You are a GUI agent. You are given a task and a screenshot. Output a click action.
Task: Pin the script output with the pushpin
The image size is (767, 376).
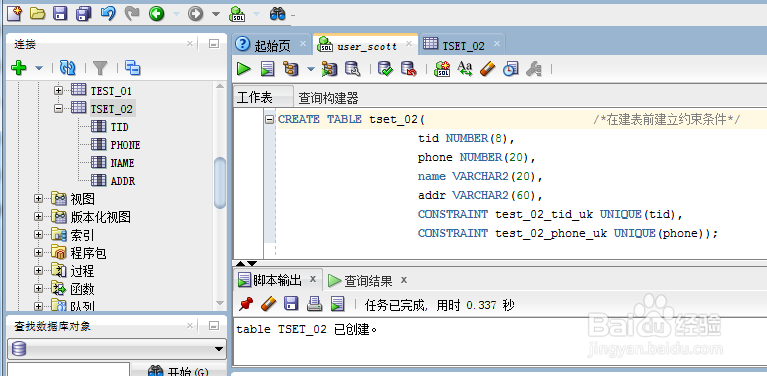tap(246, 304)
